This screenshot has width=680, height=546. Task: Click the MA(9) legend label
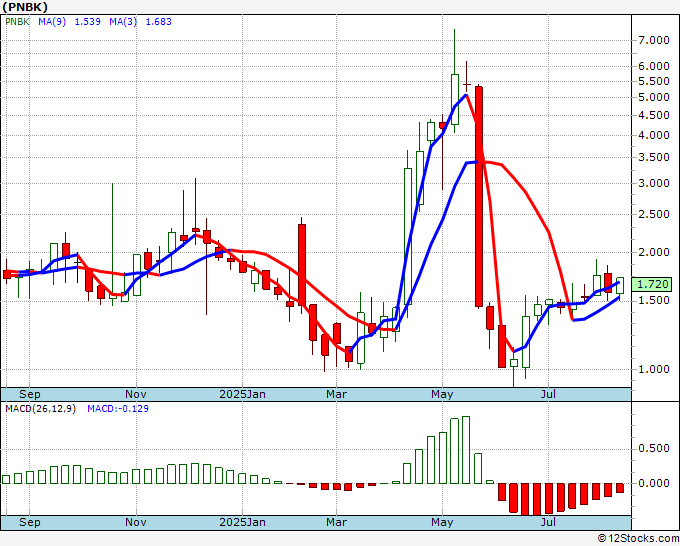(x=52, y=22)
